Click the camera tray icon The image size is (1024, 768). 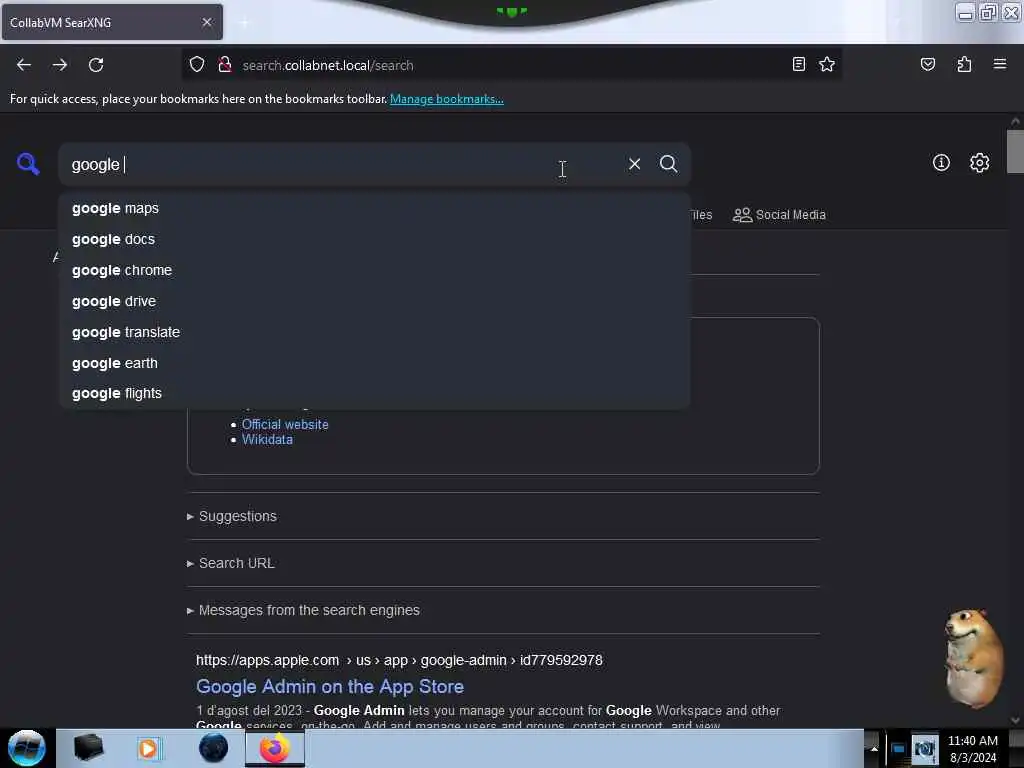(x=924, y=749)
